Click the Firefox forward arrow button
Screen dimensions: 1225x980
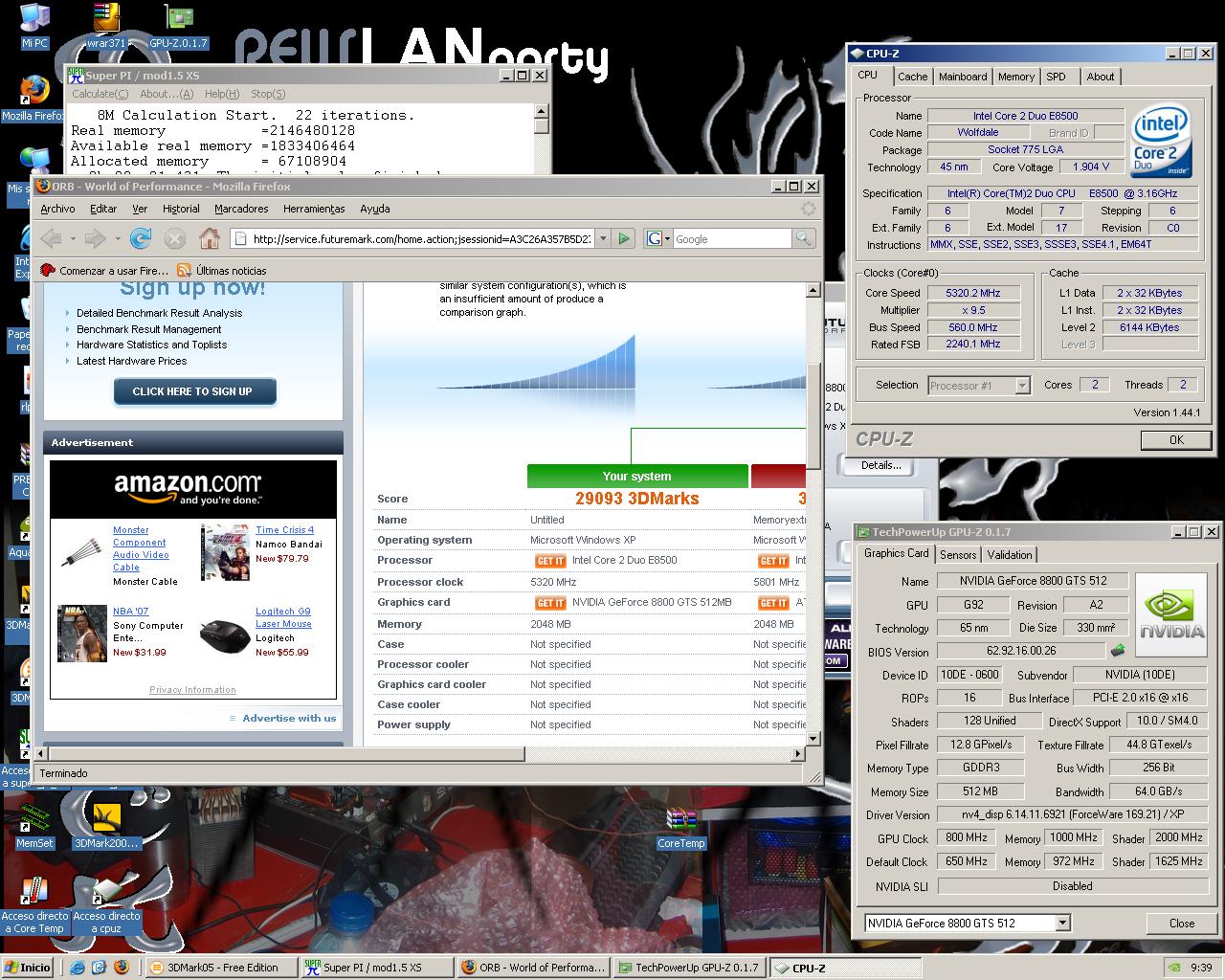tap(95, 238)
